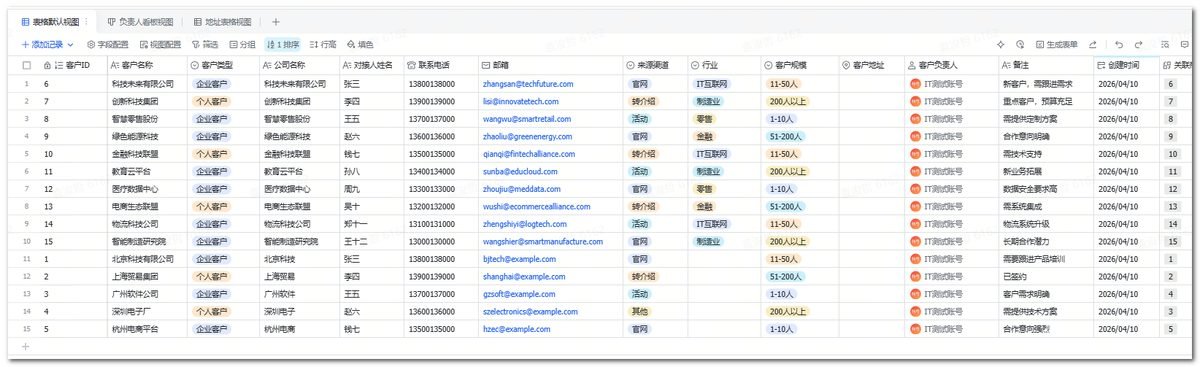This screenshot has width=1200, height=367.
Task: Click contact name 郑十一
Action: (x=356, y=224)
